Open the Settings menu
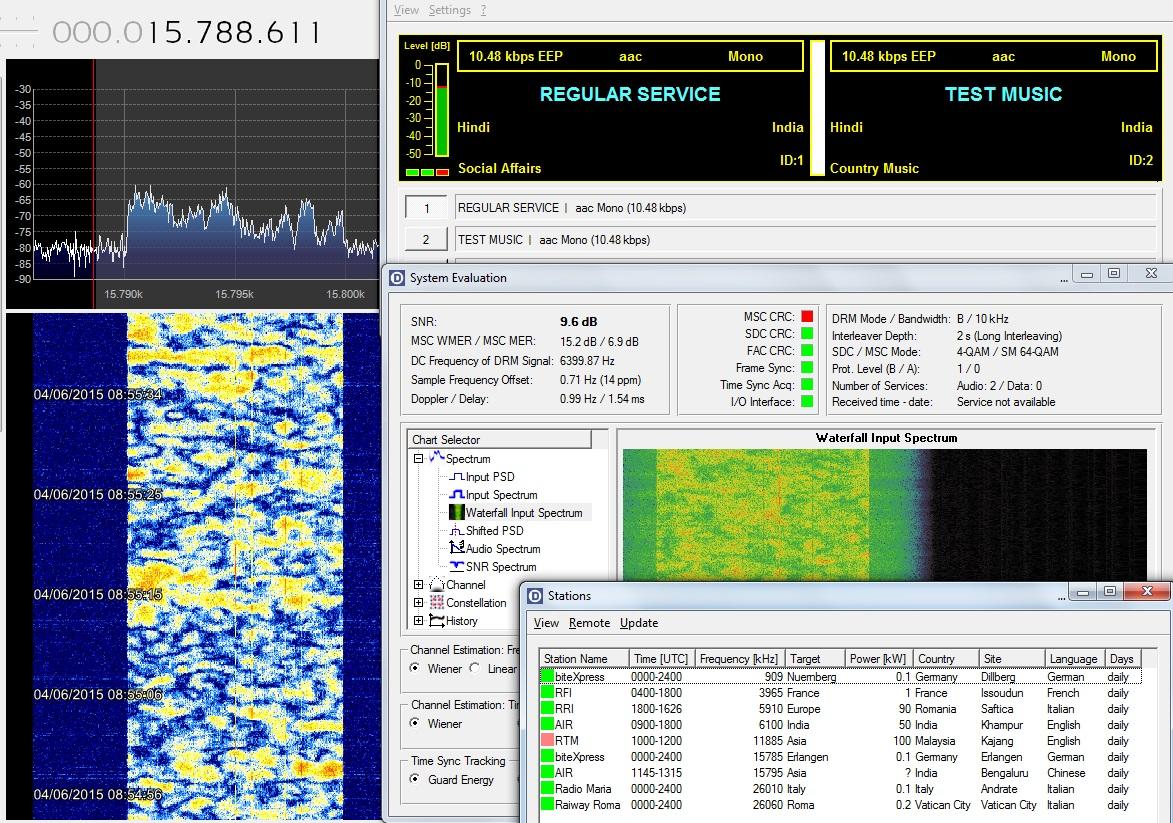The height and width of the screenshot is (823, 1173). (449, 10)
